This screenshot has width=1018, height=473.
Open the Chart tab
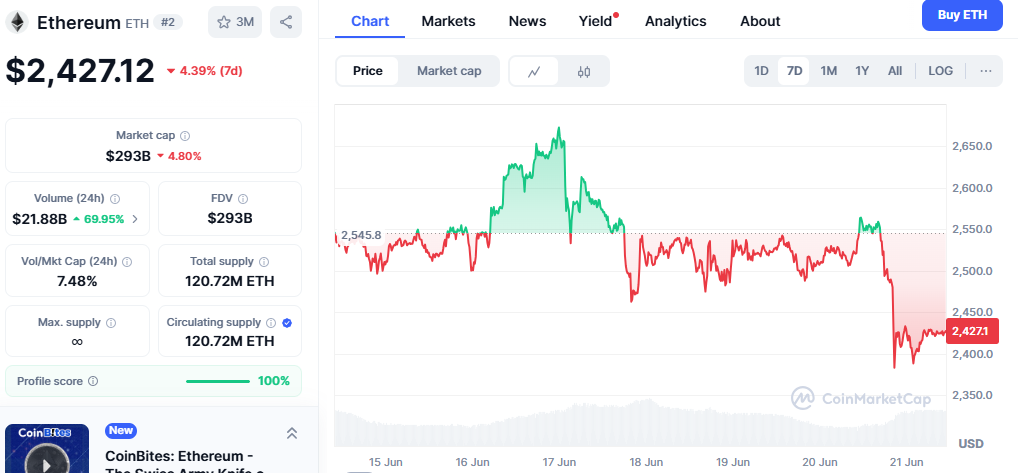370,21
